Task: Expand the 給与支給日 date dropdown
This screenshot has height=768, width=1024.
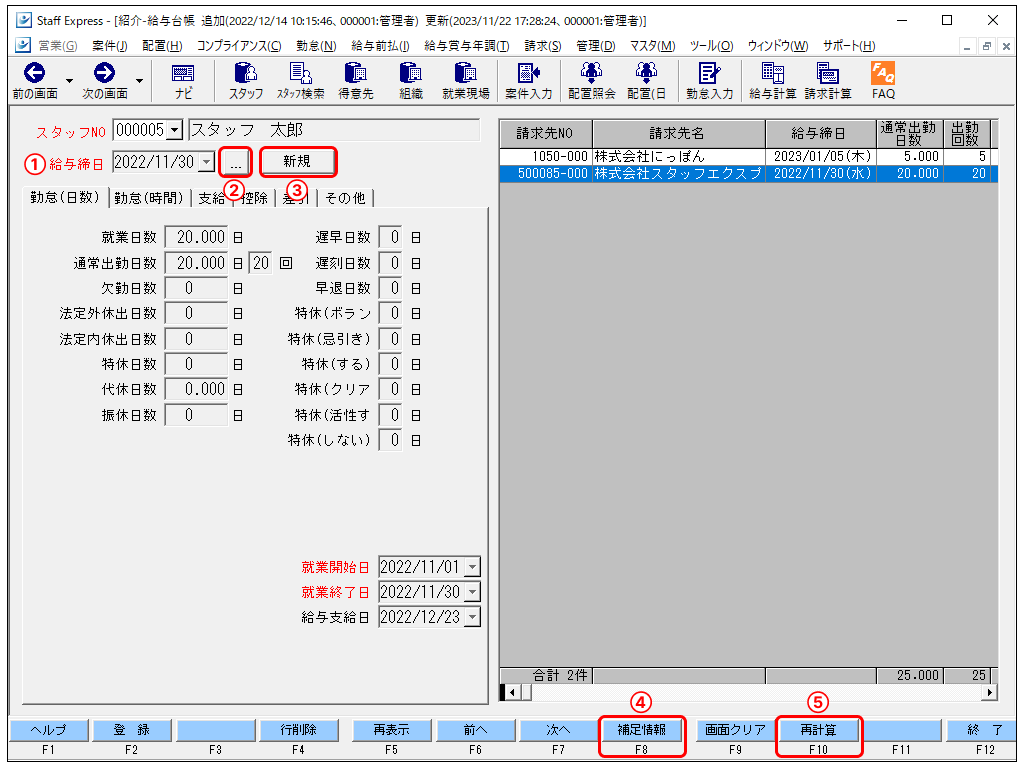Action: pos(472,617)
